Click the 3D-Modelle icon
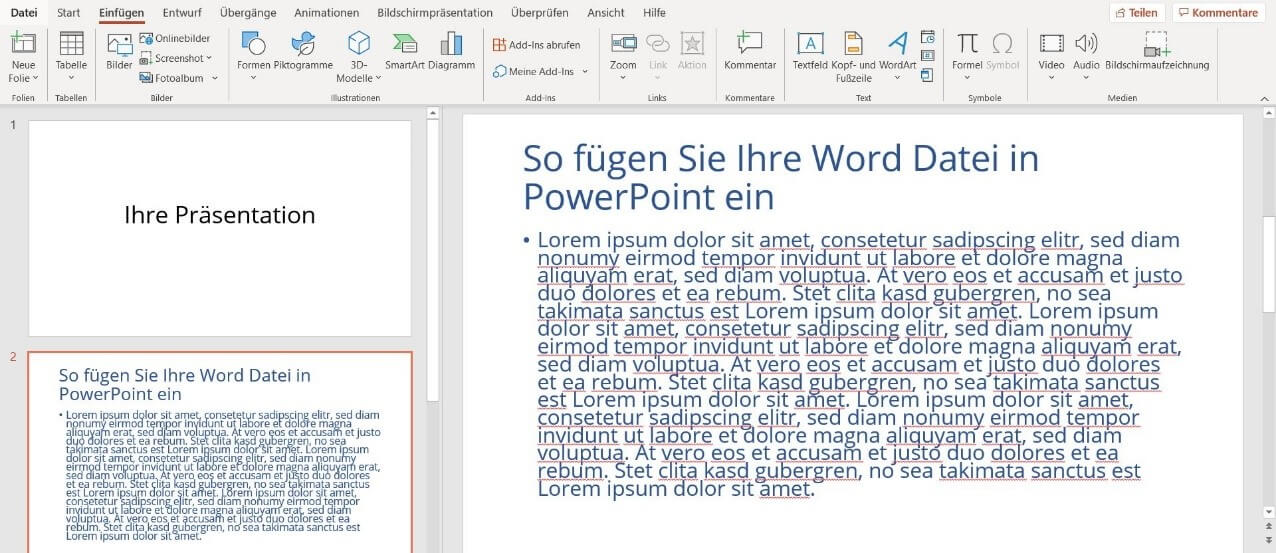1276x553 pixels. point(358,43)
